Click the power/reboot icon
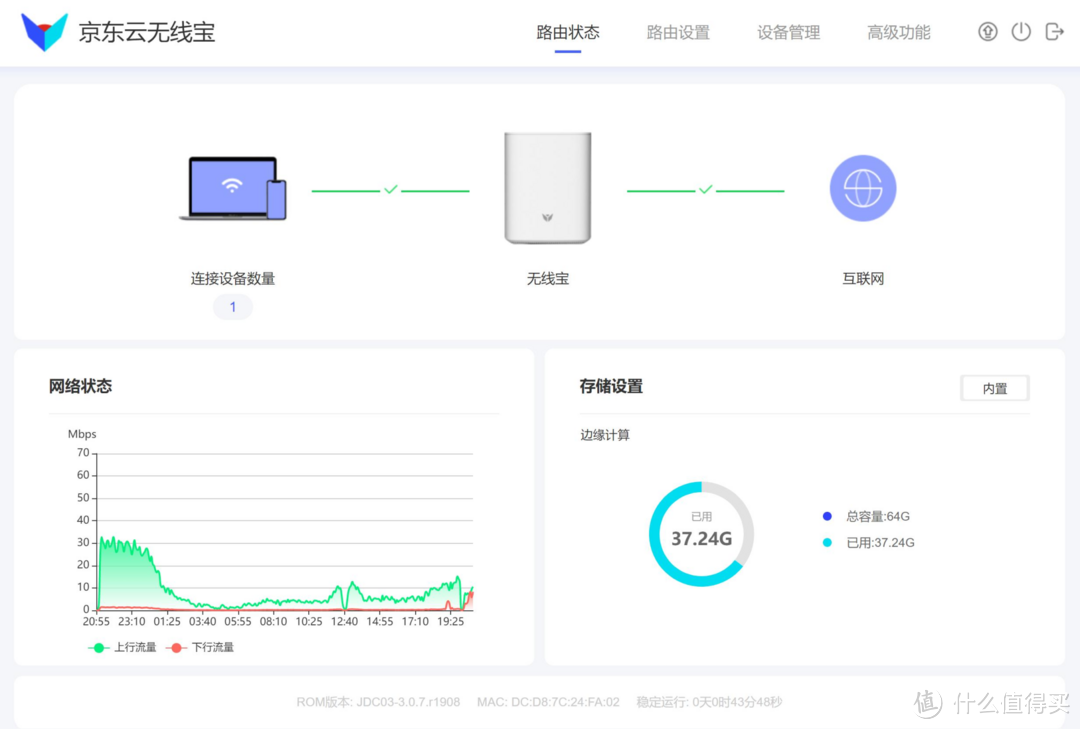The image size is (1080, 729). pyautogui.click(x=1021, y=31)
